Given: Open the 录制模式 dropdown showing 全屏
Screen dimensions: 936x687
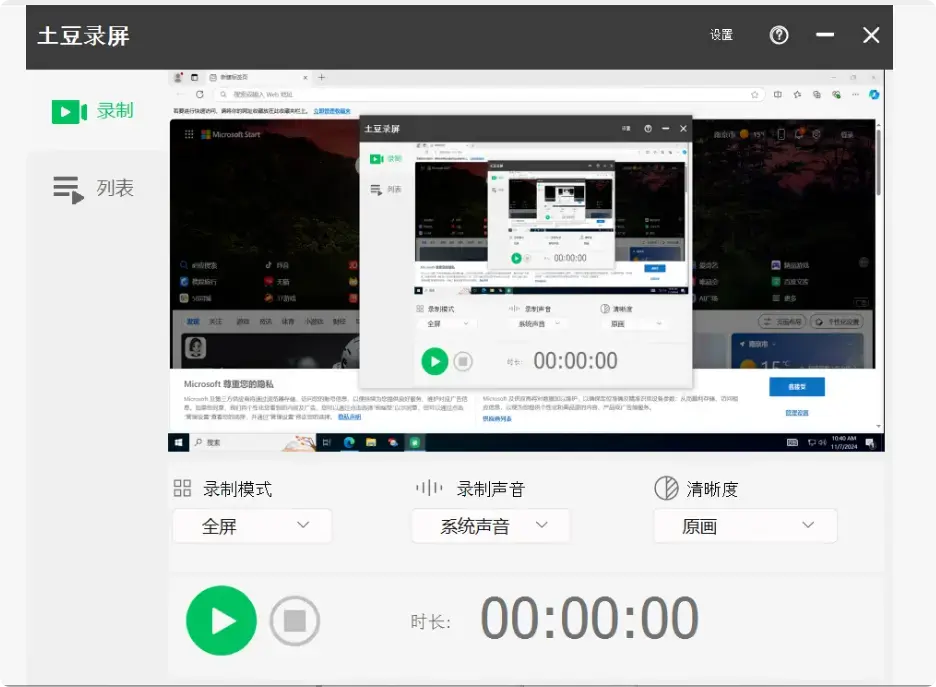Looking at the screenshot, I should click(251, 525).
